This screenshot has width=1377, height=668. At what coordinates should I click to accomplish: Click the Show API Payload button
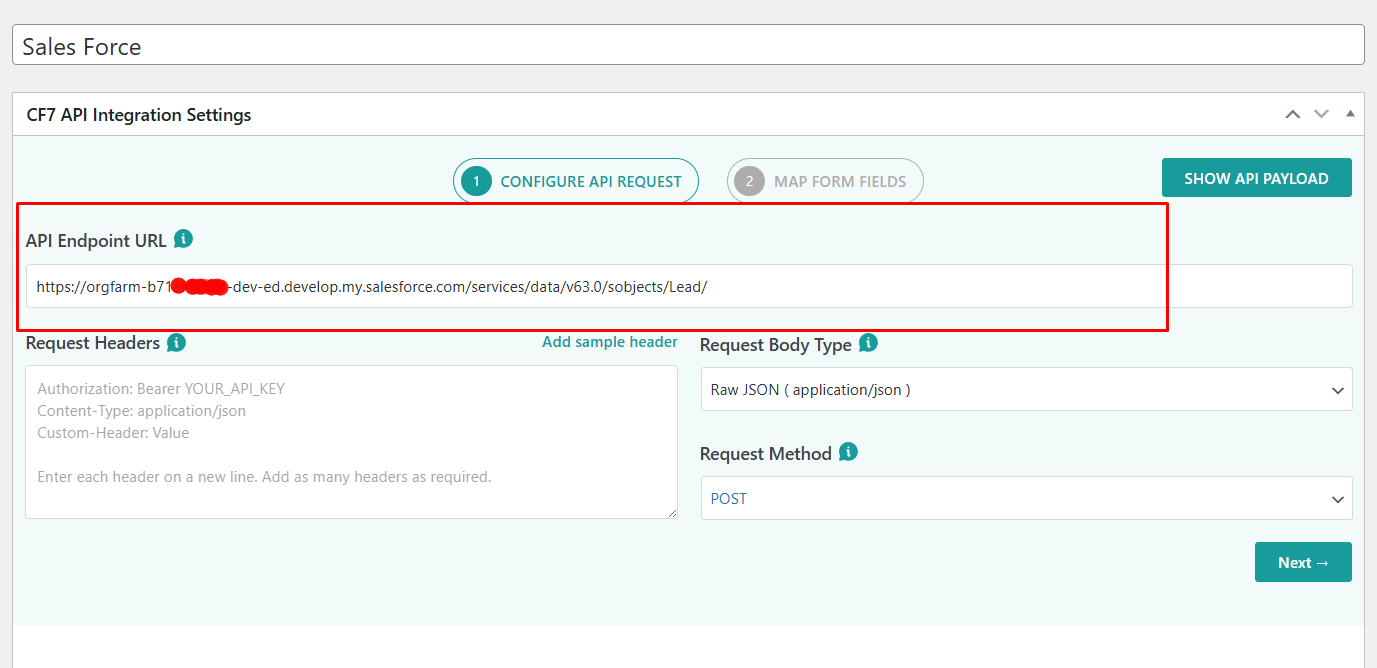tap(1256, 176)
